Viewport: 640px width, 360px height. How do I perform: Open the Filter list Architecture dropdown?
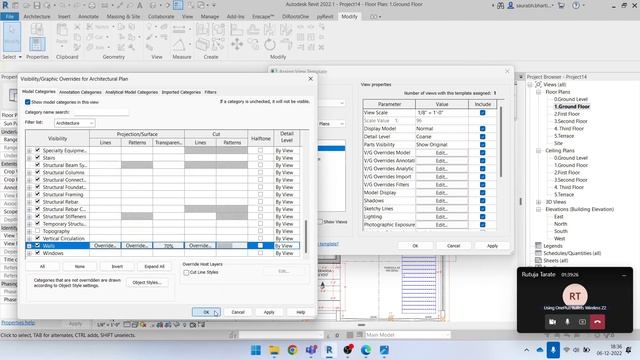pos(74,123)
